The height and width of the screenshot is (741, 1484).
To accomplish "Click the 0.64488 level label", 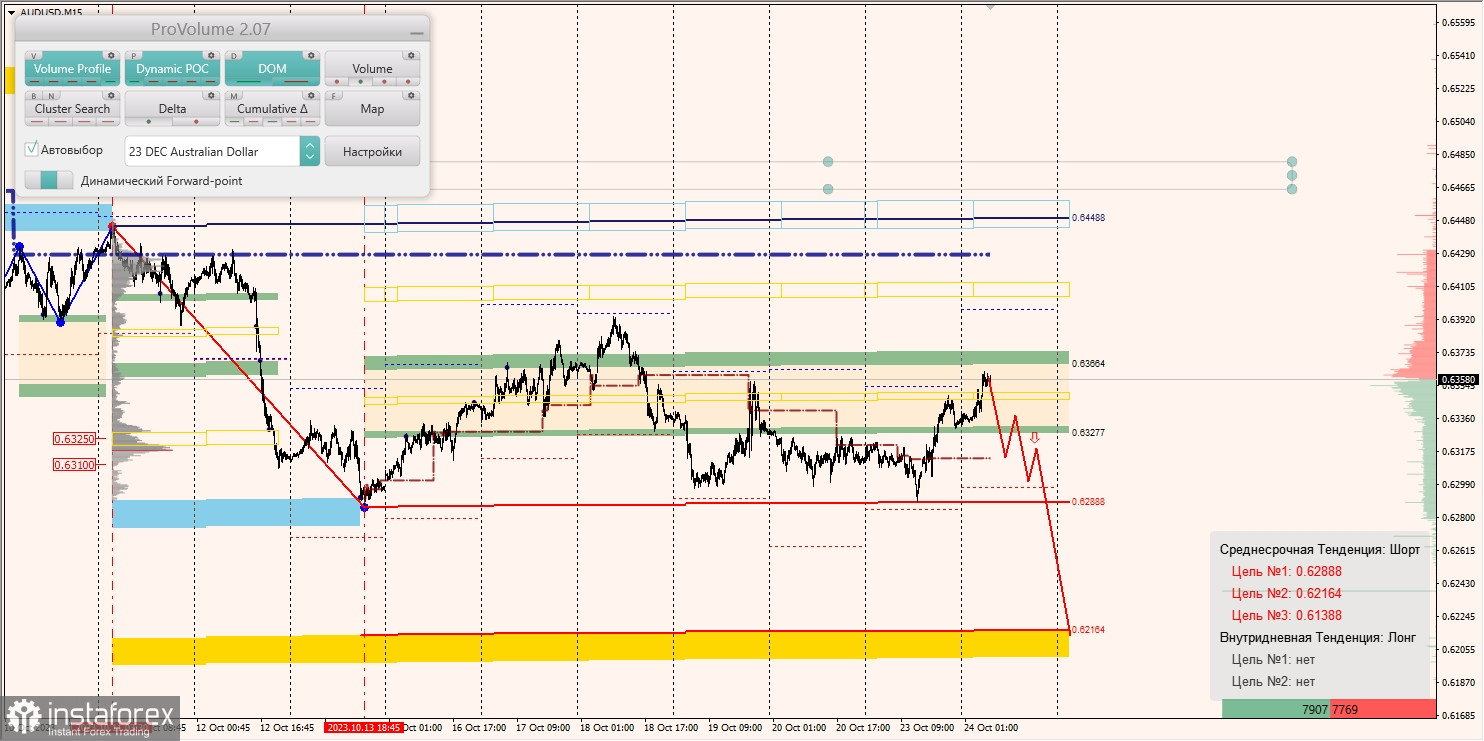I will pyautogui.click(x=1088, y=217).
